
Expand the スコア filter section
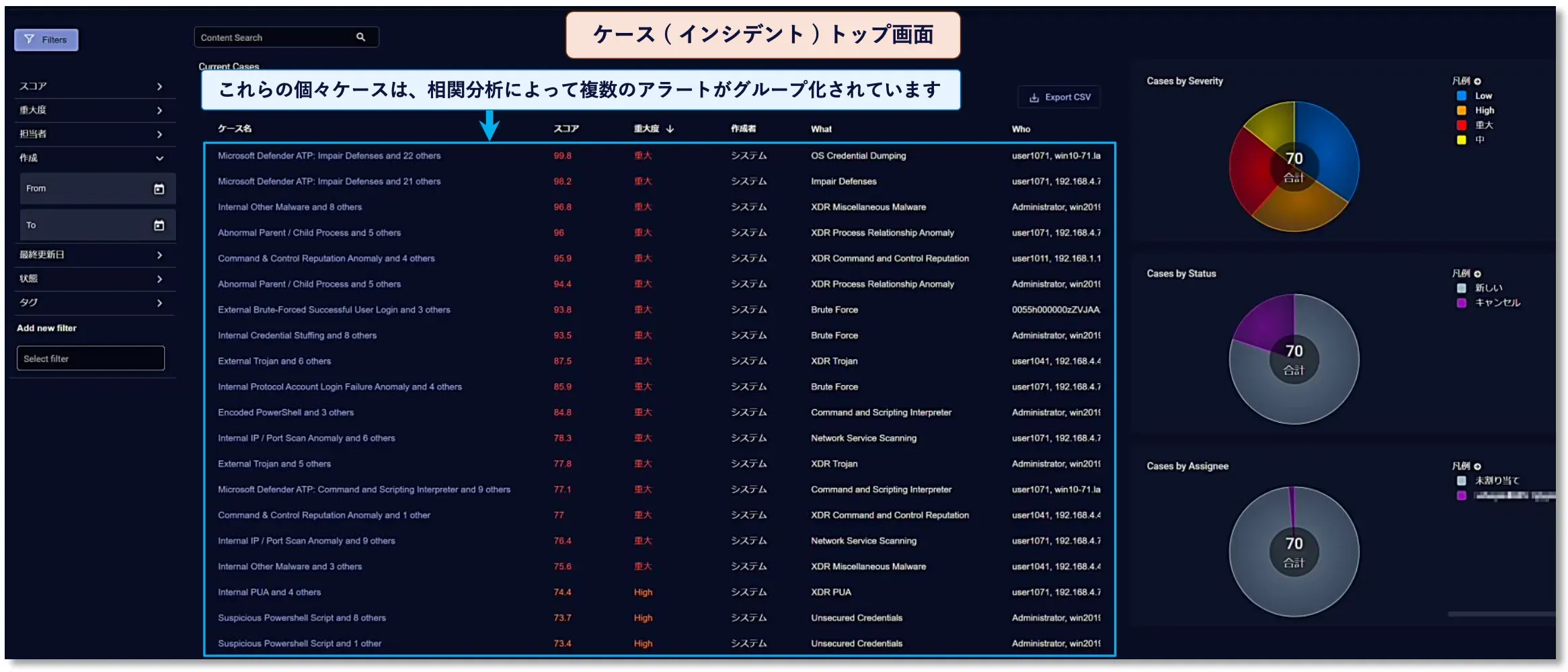159,87
